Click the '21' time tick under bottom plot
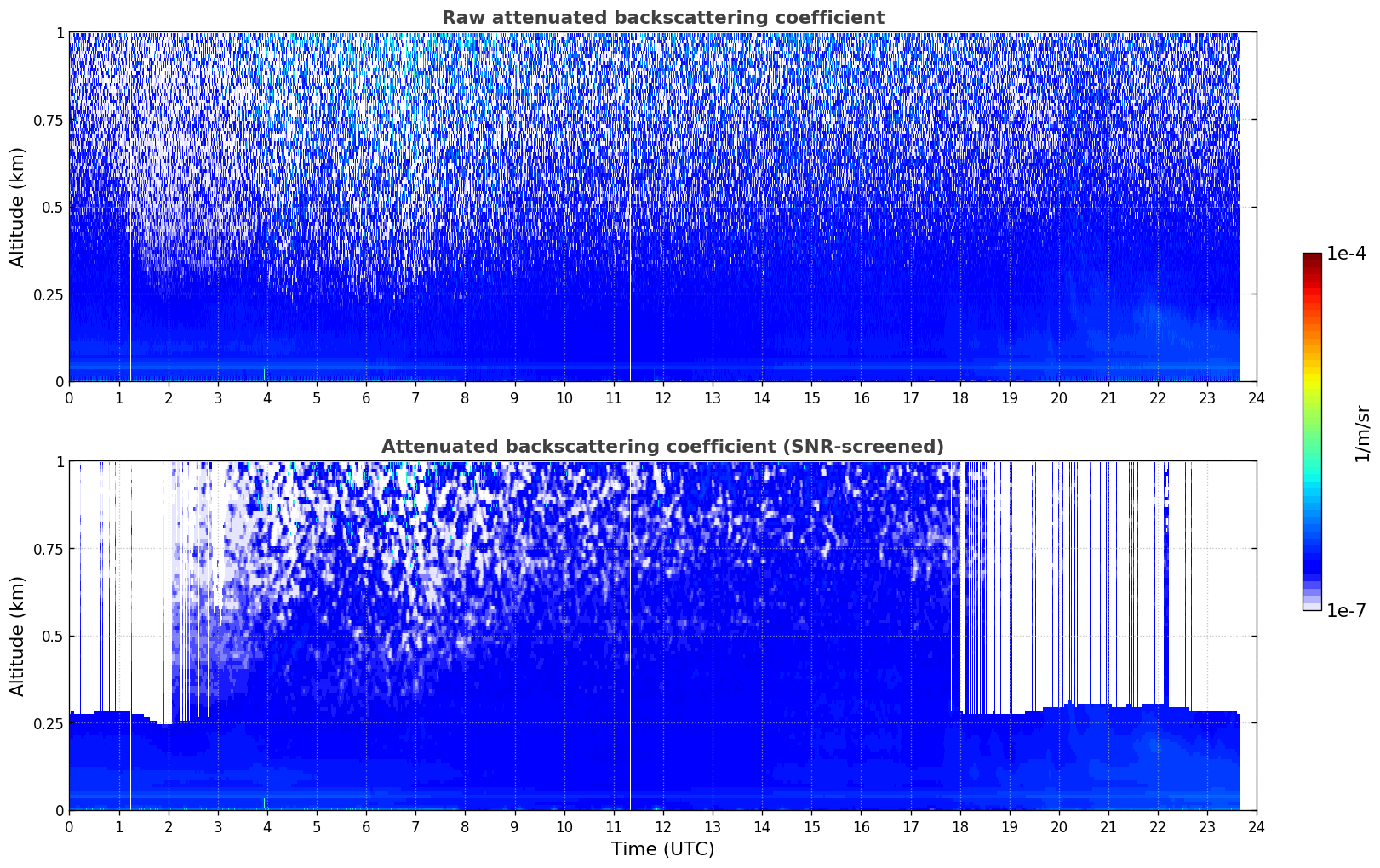The height and width of the screenshot is (868, 1380). coord(1108,826)
